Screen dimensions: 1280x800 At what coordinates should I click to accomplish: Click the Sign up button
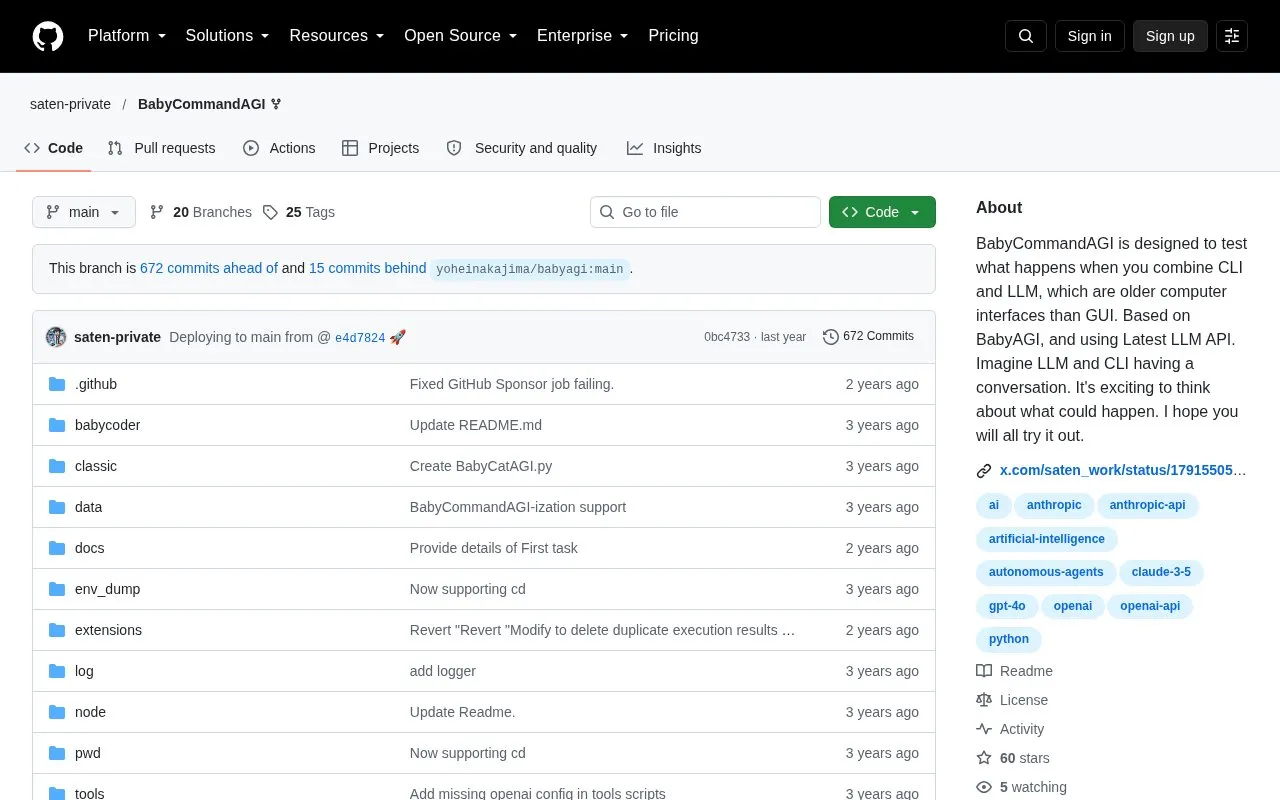pyautogui.click(x=1170, y=36)
